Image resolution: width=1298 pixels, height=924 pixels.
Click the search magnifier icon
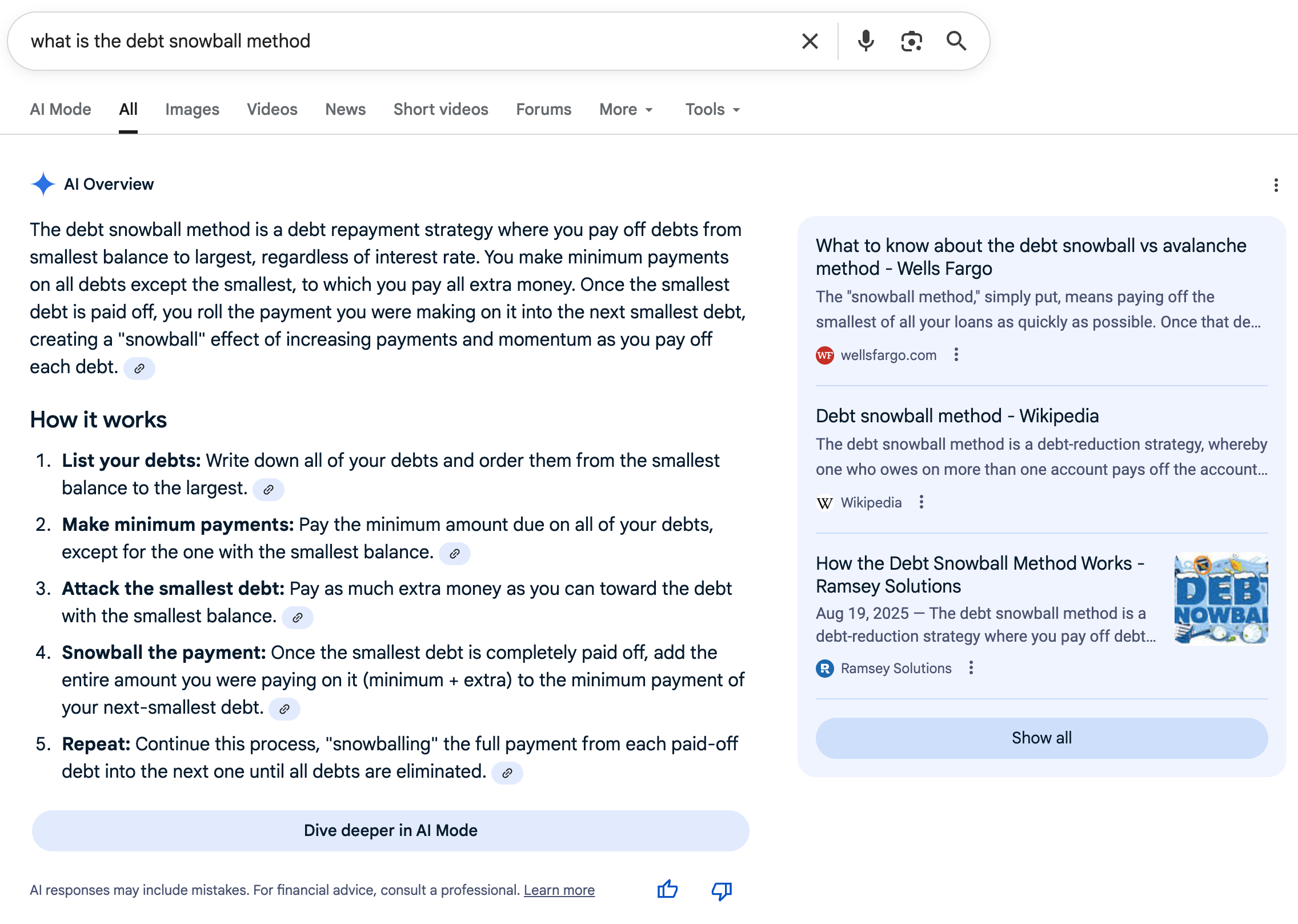coord(956,41)
